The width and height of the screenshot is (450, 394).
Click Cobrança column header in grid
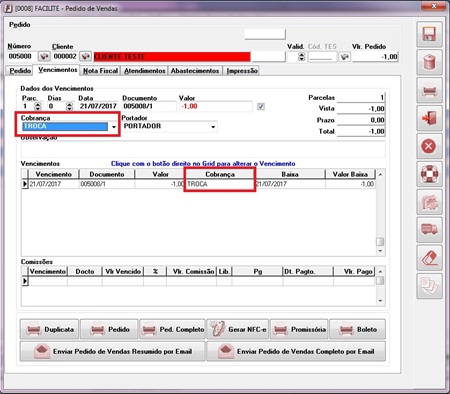point(220,174)
